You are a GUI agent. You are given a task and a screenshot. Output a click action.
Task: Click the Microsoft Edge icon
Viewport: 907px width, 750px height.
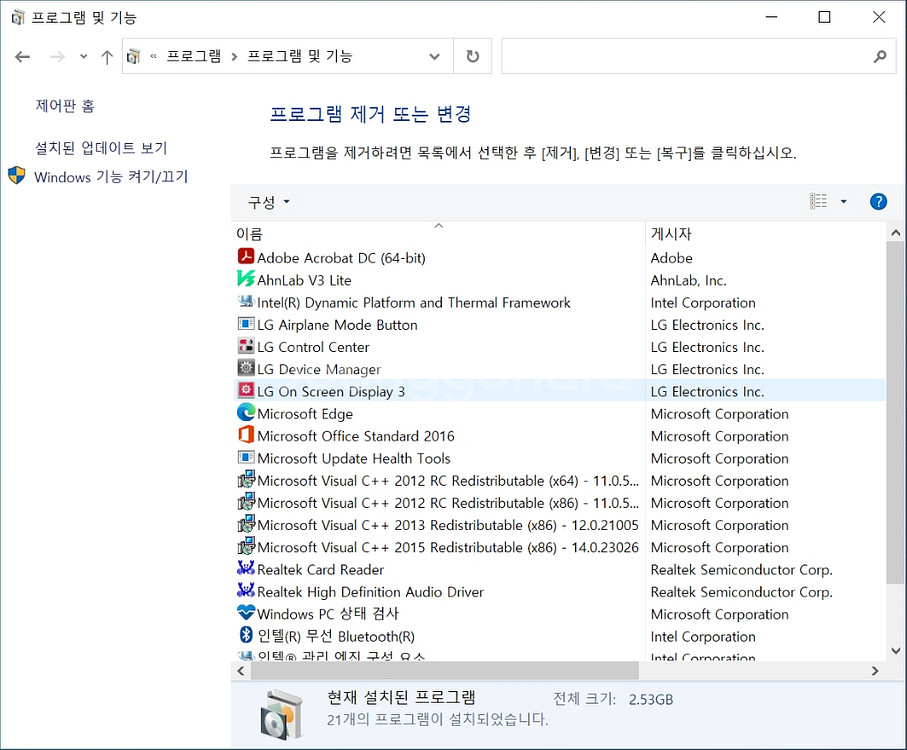coord(246,412)
